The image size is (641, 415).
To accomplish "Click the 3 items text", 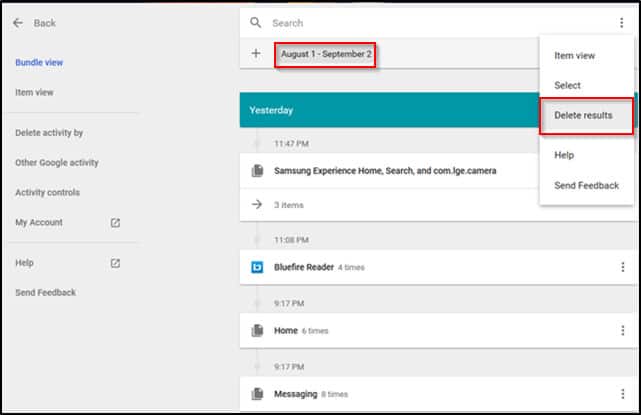I will (289, 205).
